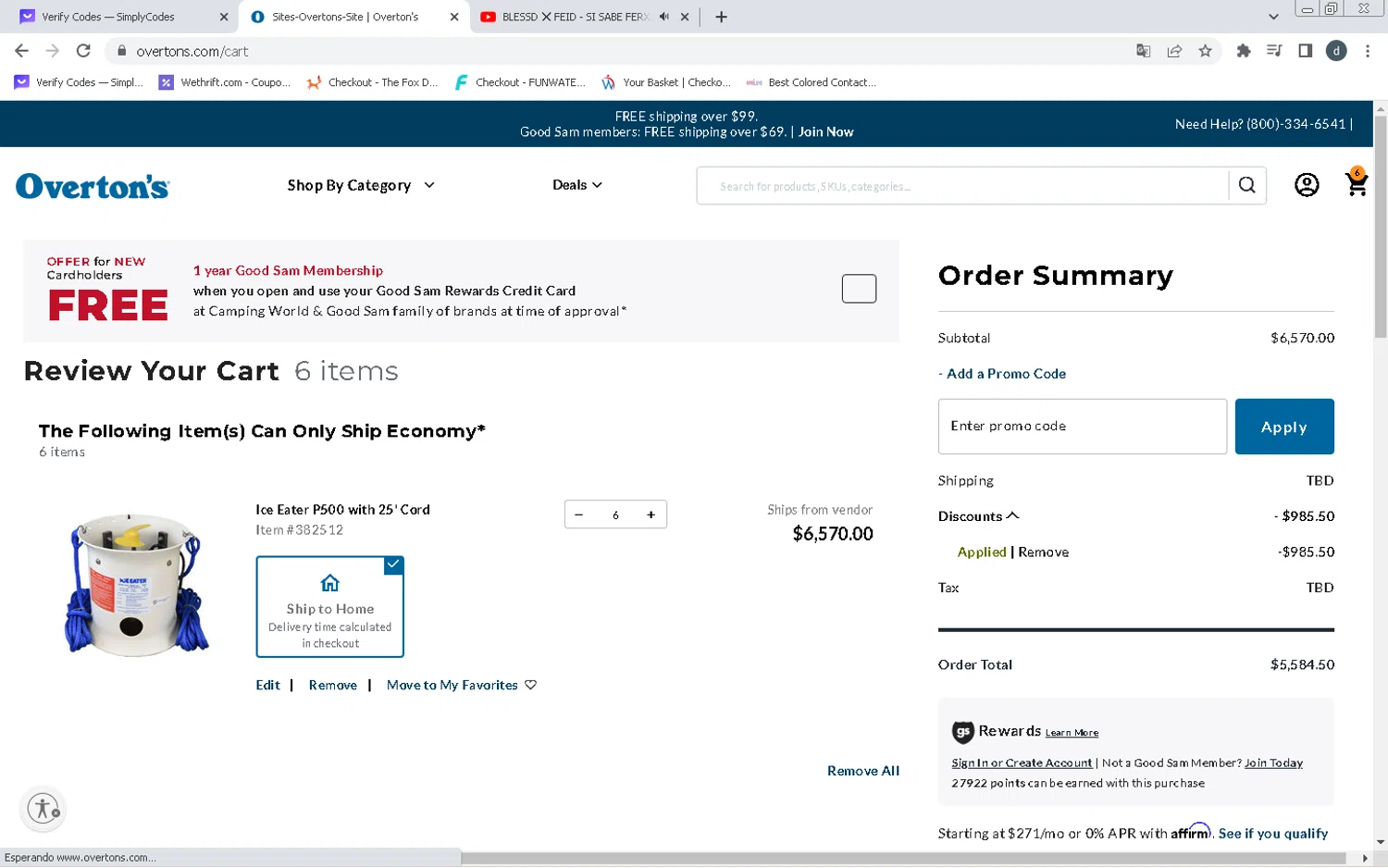The width and height of the screenshot is (1388, 868).
Task: Mute the YouTube tab audio icon
Action: pos(663,17)
